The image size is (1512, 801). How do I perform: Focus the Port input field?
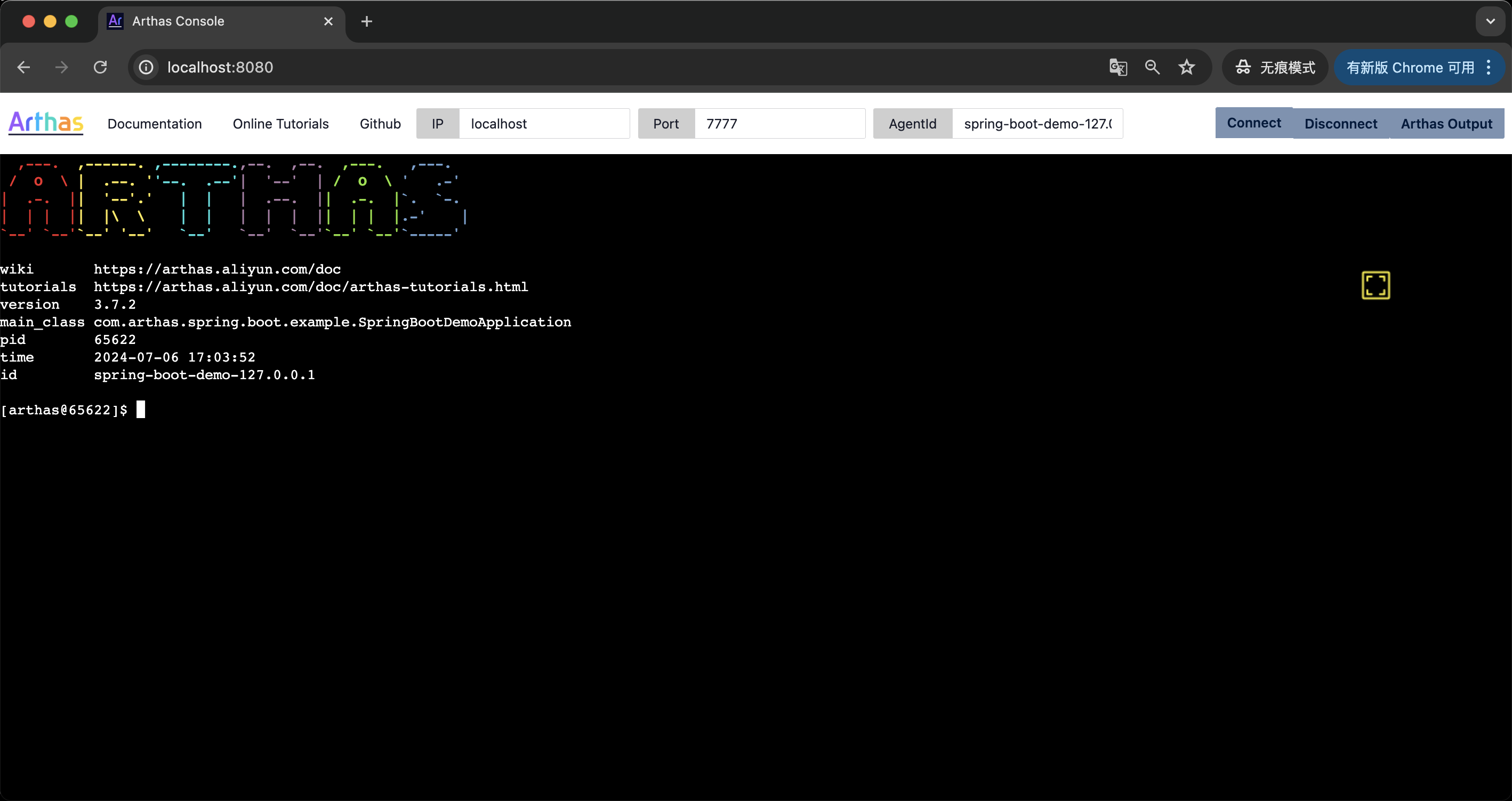coord(779,124)
